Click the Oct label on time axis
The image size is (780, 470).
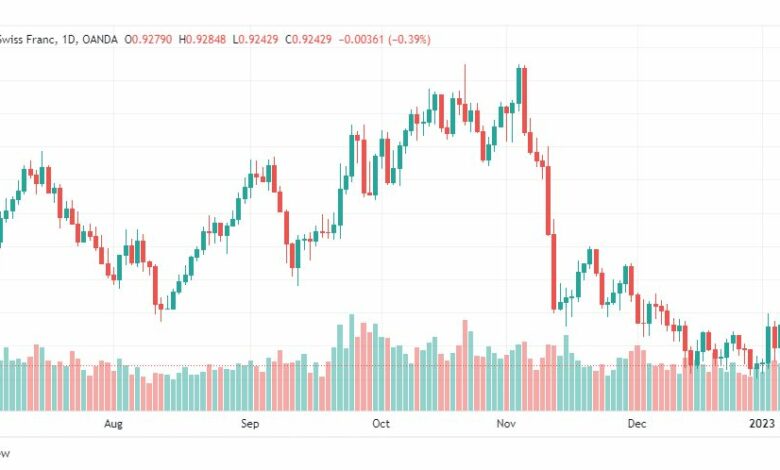pos(381,423)
